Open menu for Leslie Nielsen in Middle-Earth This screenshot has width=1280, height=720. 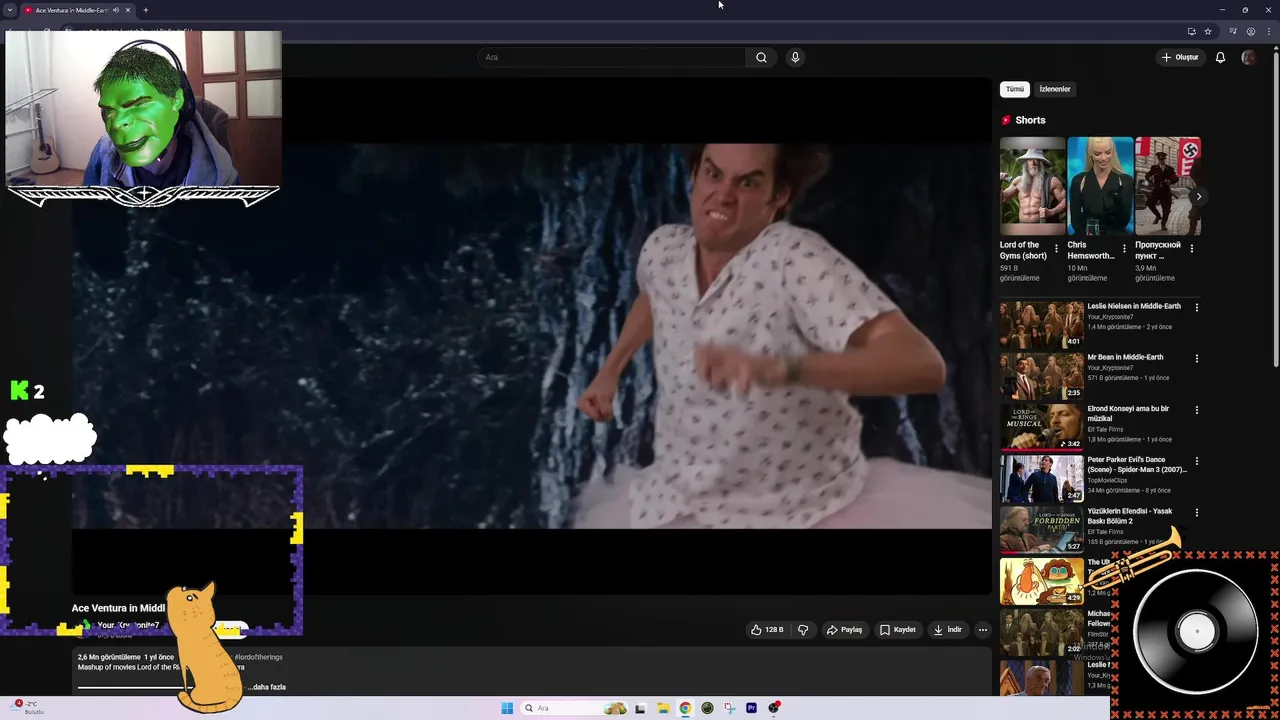(x=1196, y=307)
